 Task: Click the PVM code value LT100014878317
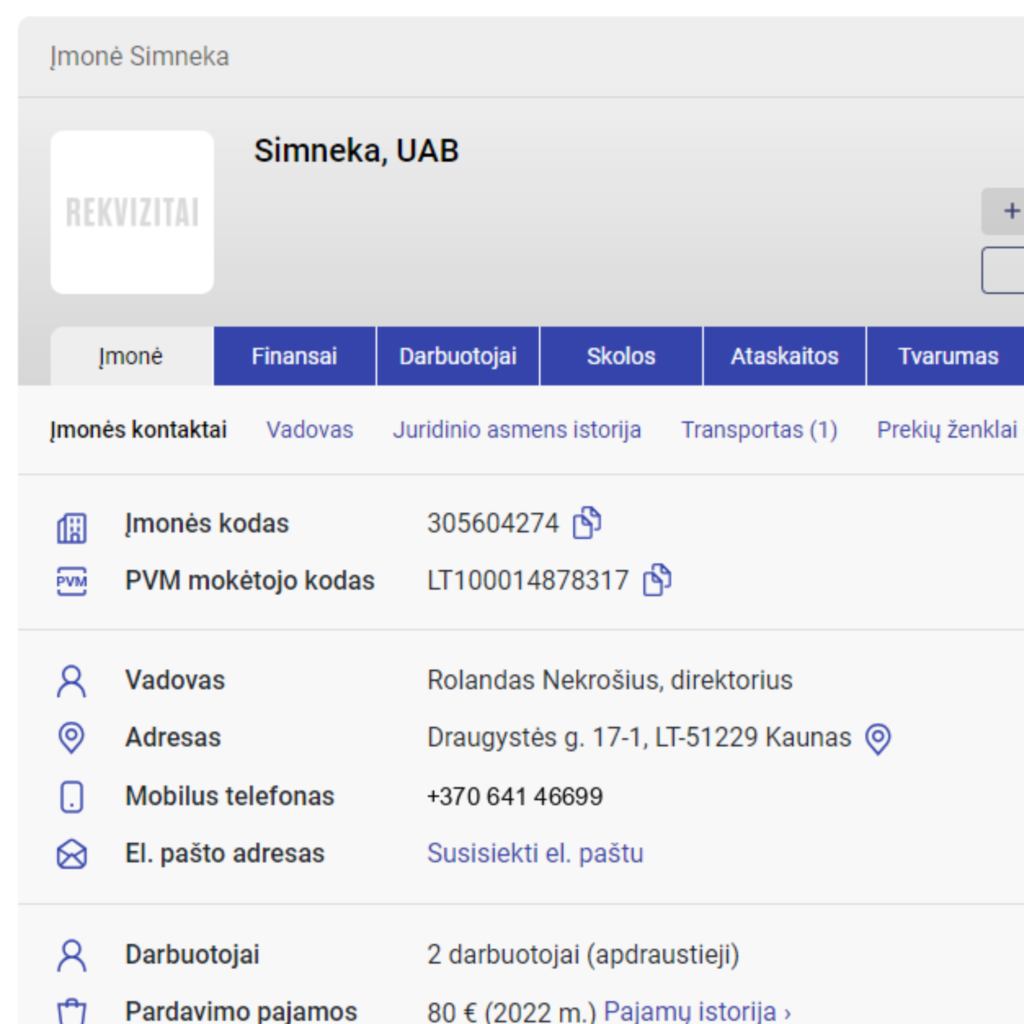[x=528, y=581]
